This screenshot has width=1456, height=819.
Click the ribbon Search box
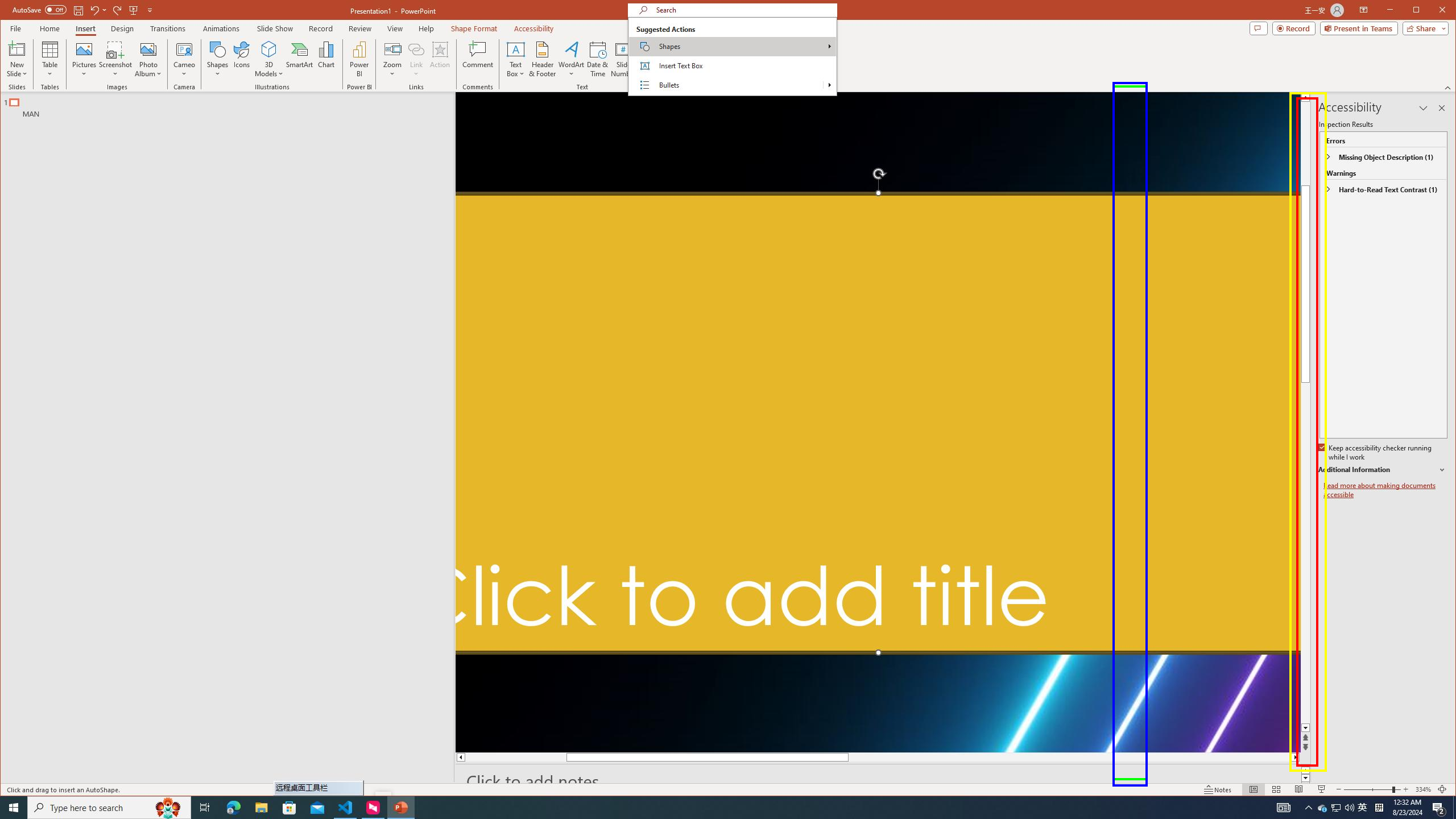[x=732, y=10]
